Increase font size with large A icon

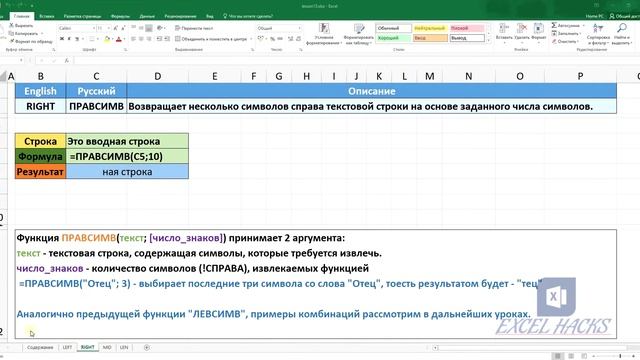point(116,28)
